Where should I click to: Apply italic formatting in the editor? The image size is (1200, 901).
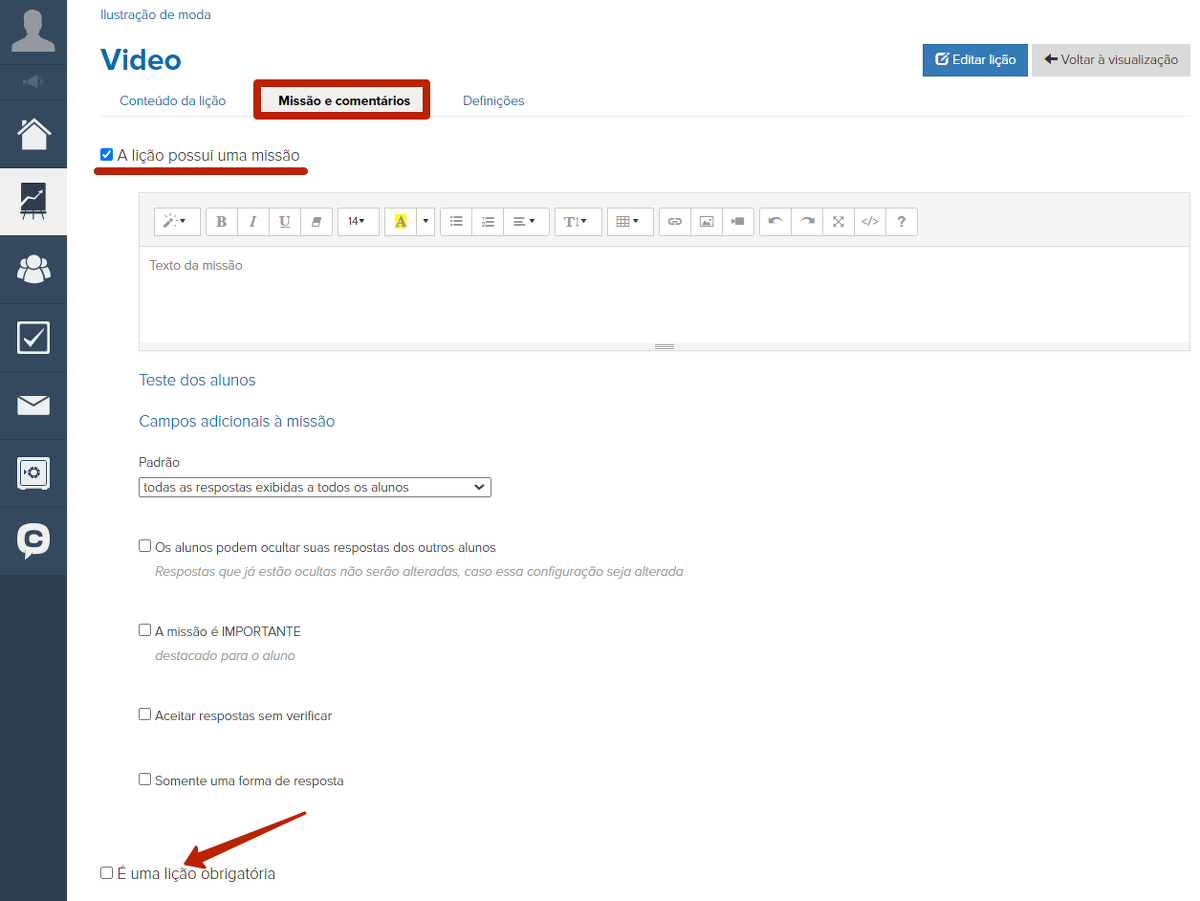click(253, 222)
